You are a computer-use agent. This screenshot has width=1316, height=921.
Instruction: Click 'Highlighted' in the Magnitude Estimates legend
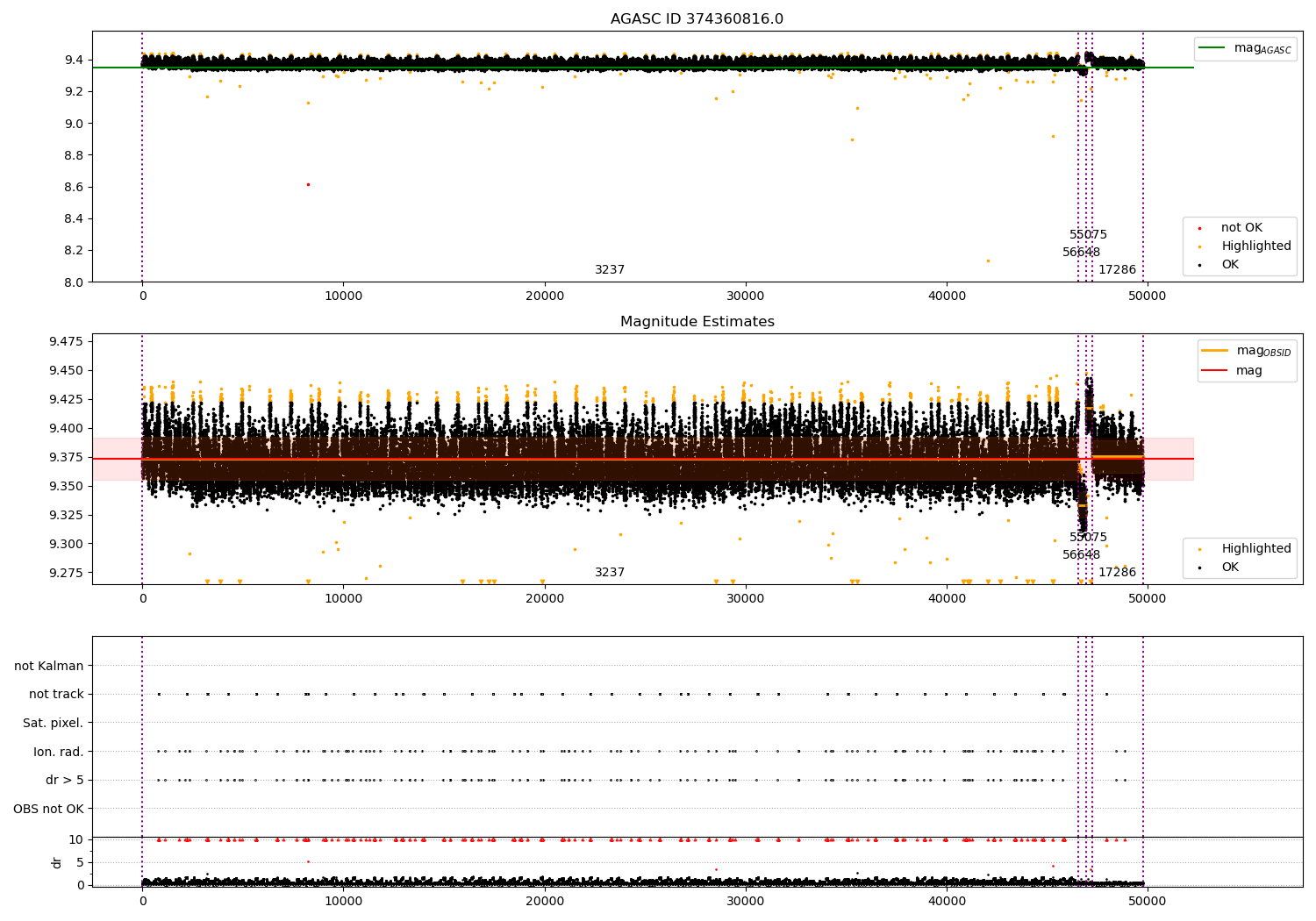1245,549
